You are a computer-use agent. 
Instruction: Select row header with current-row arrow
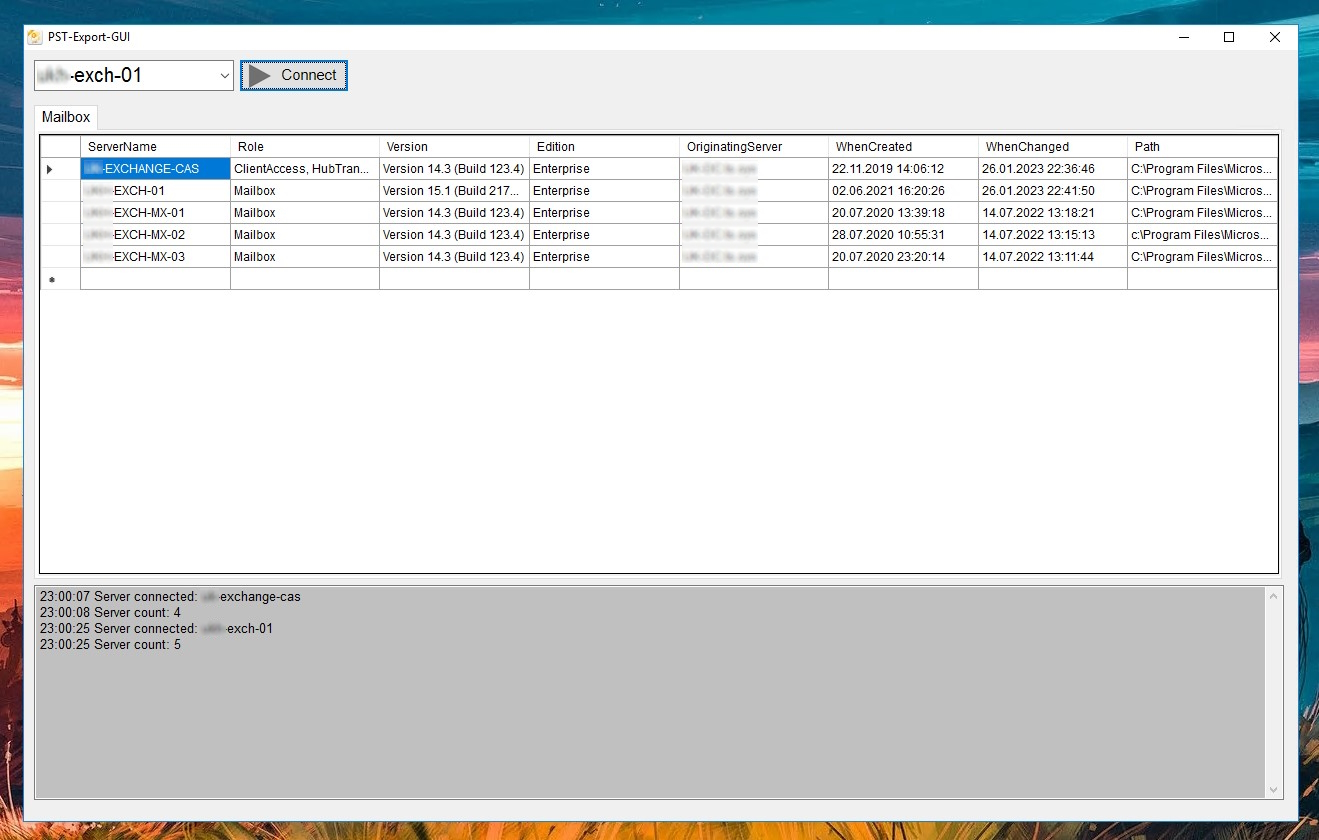(60, 169)
